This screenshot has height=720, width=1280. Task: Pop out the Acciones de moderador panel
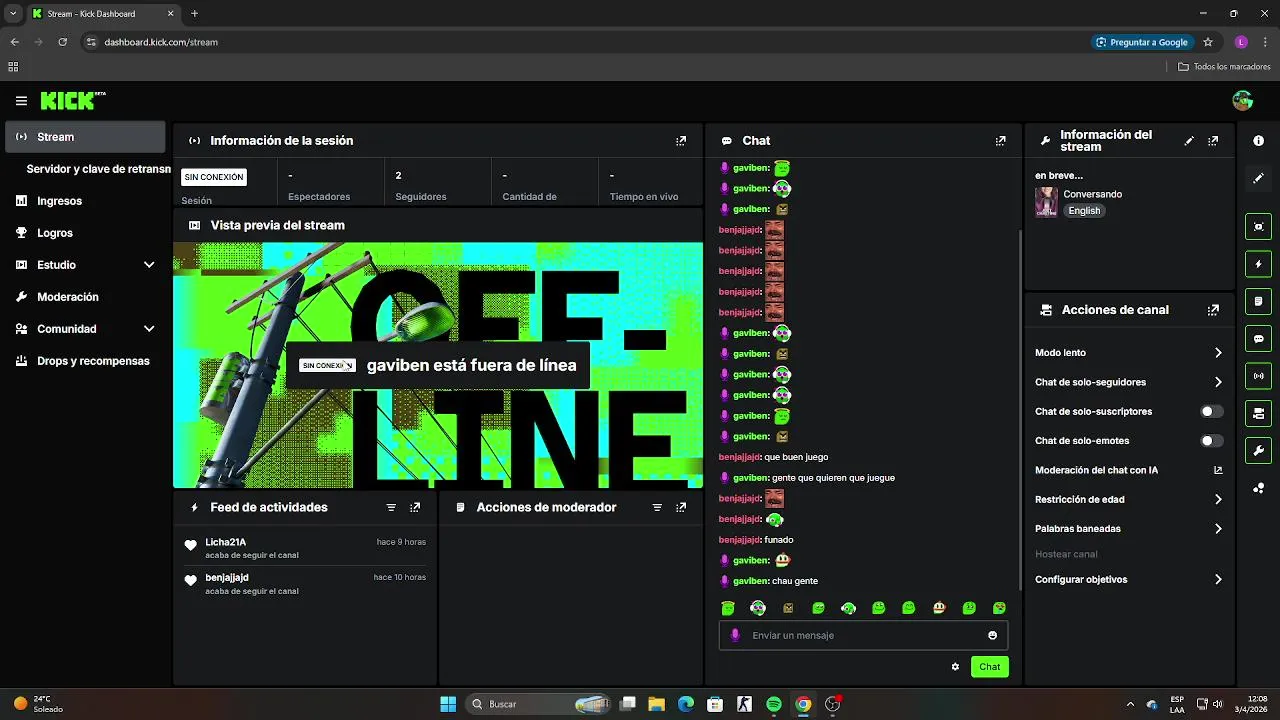click(681, 508)
